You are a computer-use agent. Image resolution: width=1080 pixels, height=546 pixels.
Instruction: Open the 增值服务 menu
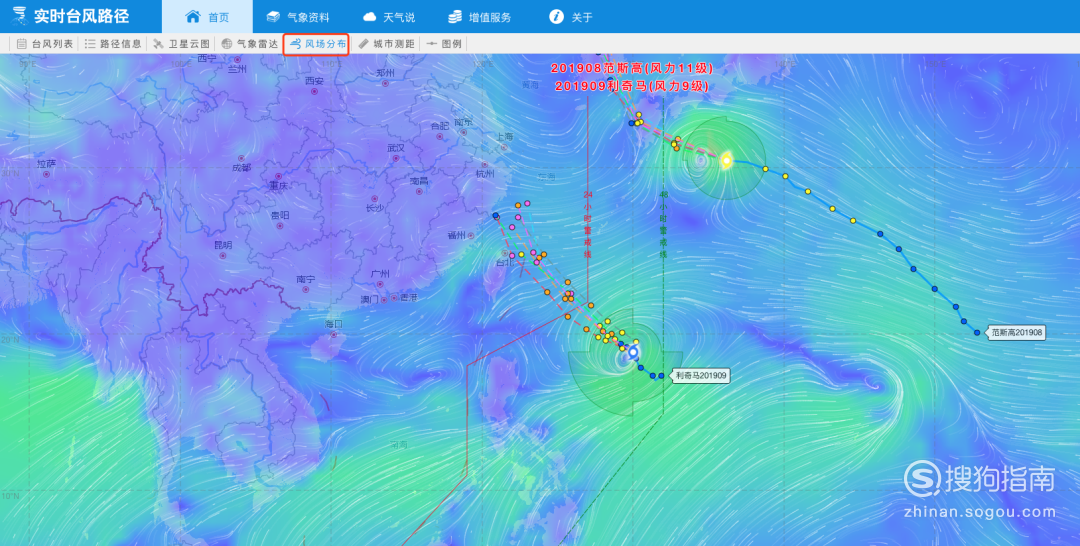(479, 17)
